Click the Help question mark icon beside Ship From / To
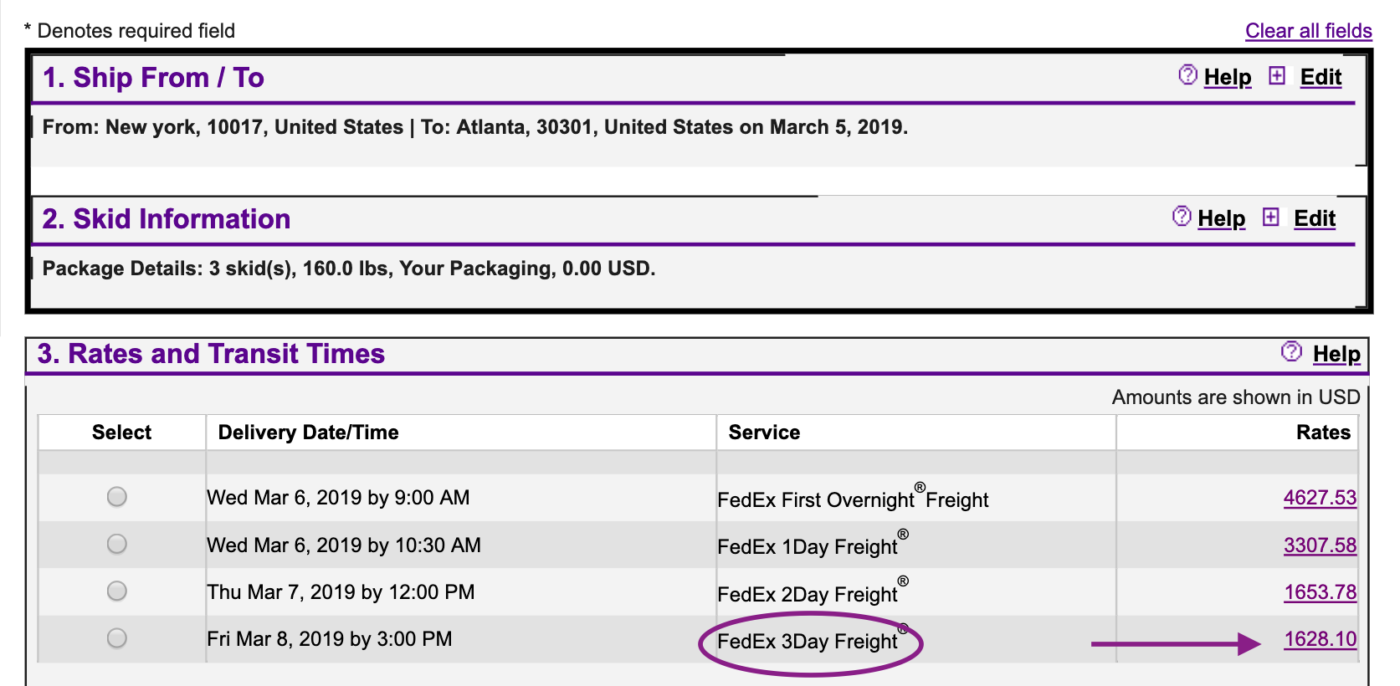Viewport: 1400px width, 686px height. pos(1186,76)
